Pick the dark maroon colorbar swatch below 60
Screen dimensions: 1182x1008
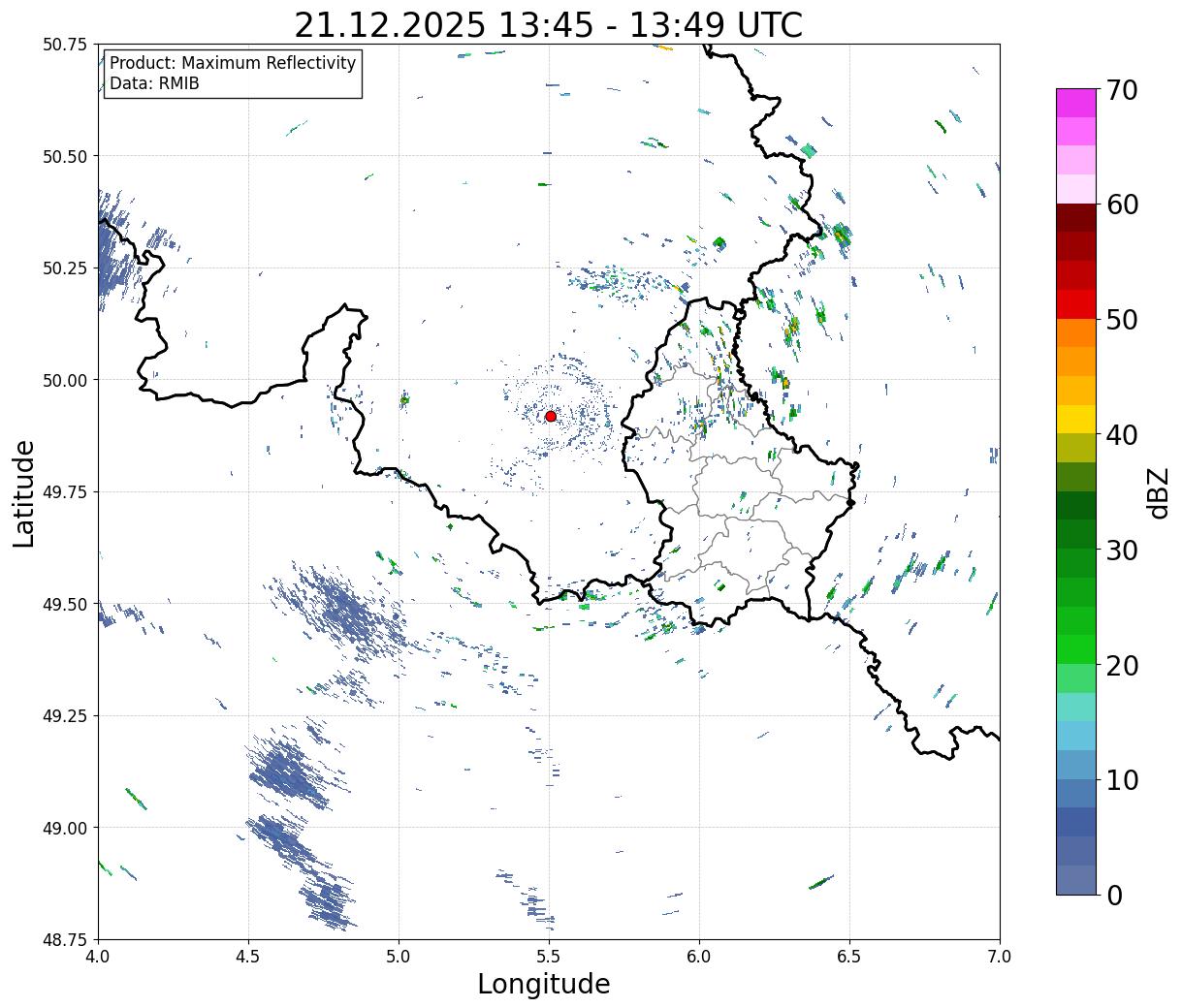point(1076,218)
